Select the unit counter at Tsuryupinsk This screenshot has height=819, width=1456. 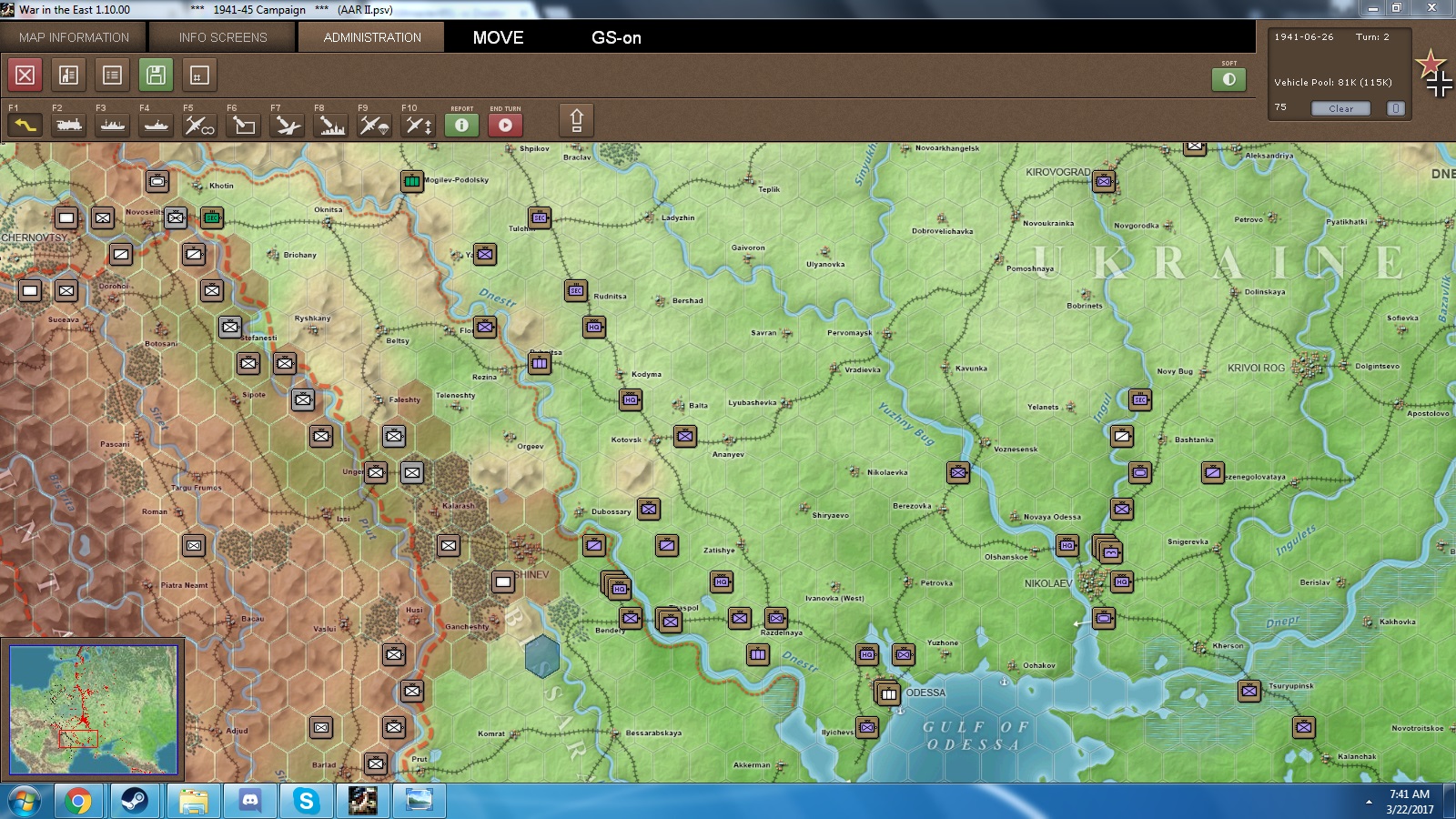click(1249, 691)
